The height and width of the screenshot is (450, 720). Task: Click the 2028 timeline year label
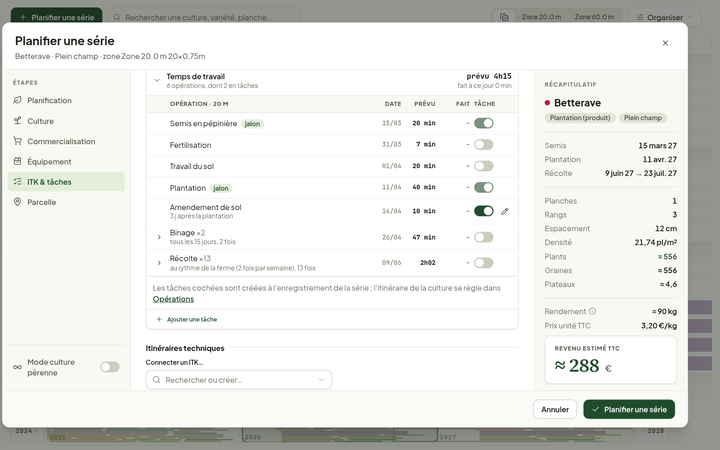coord(656,431)
